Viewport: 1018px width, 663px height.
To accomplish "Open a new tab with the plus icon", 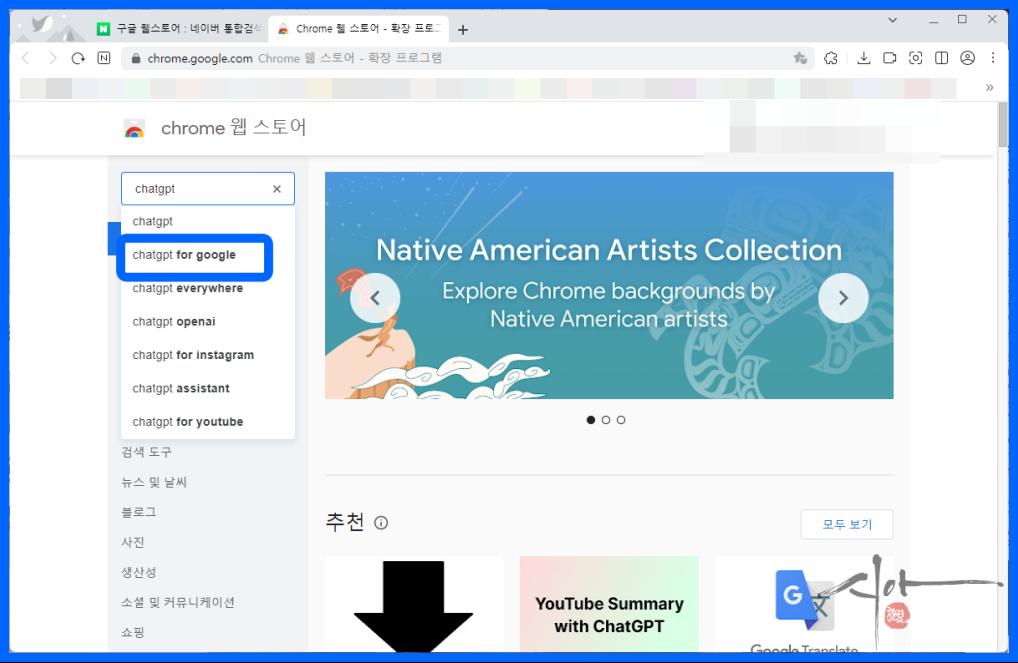I will pos(463,29).
